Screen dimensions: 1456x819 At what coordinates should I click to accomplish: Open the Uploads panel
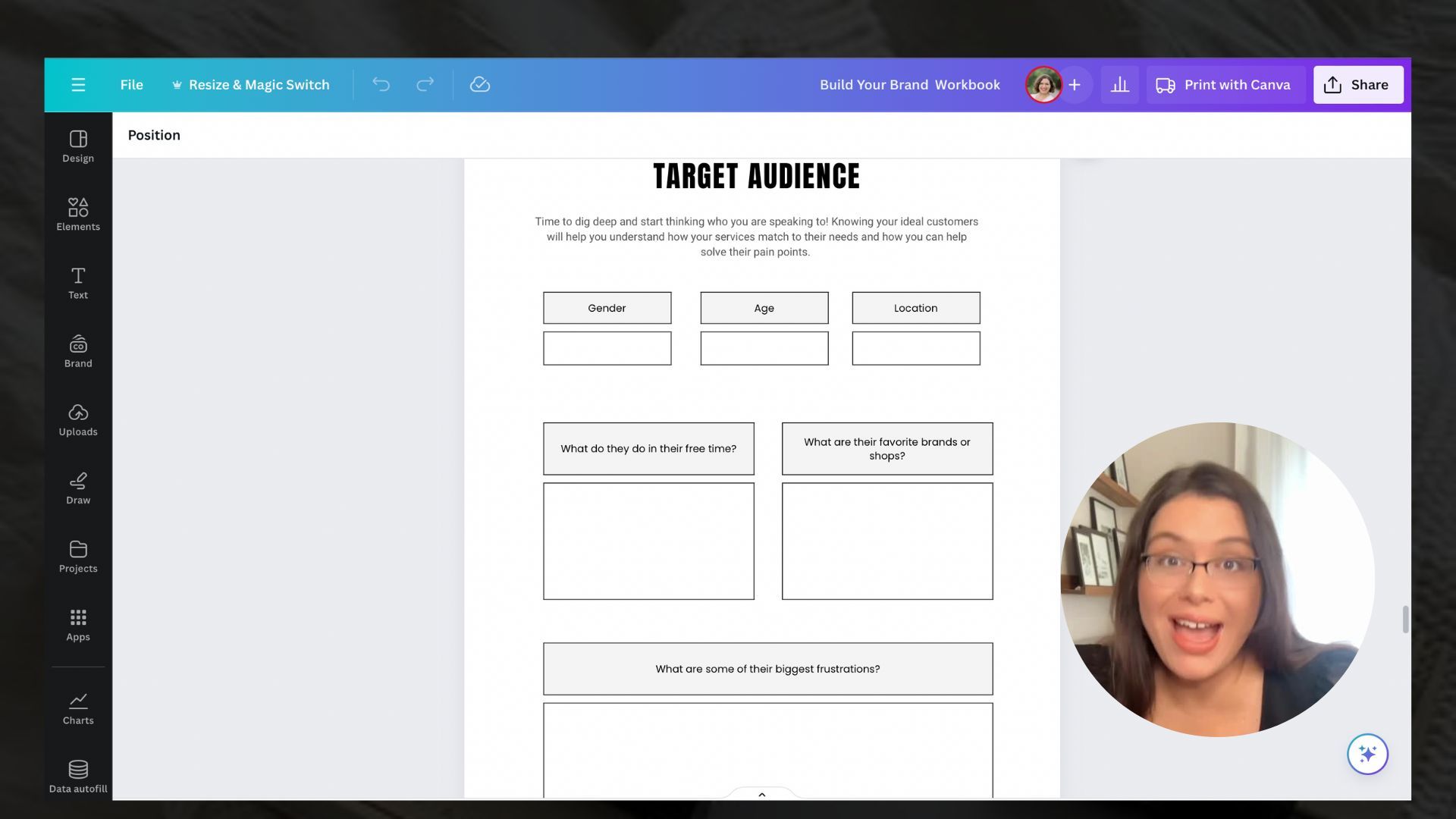pyautogui.click(x=78, y=419)
